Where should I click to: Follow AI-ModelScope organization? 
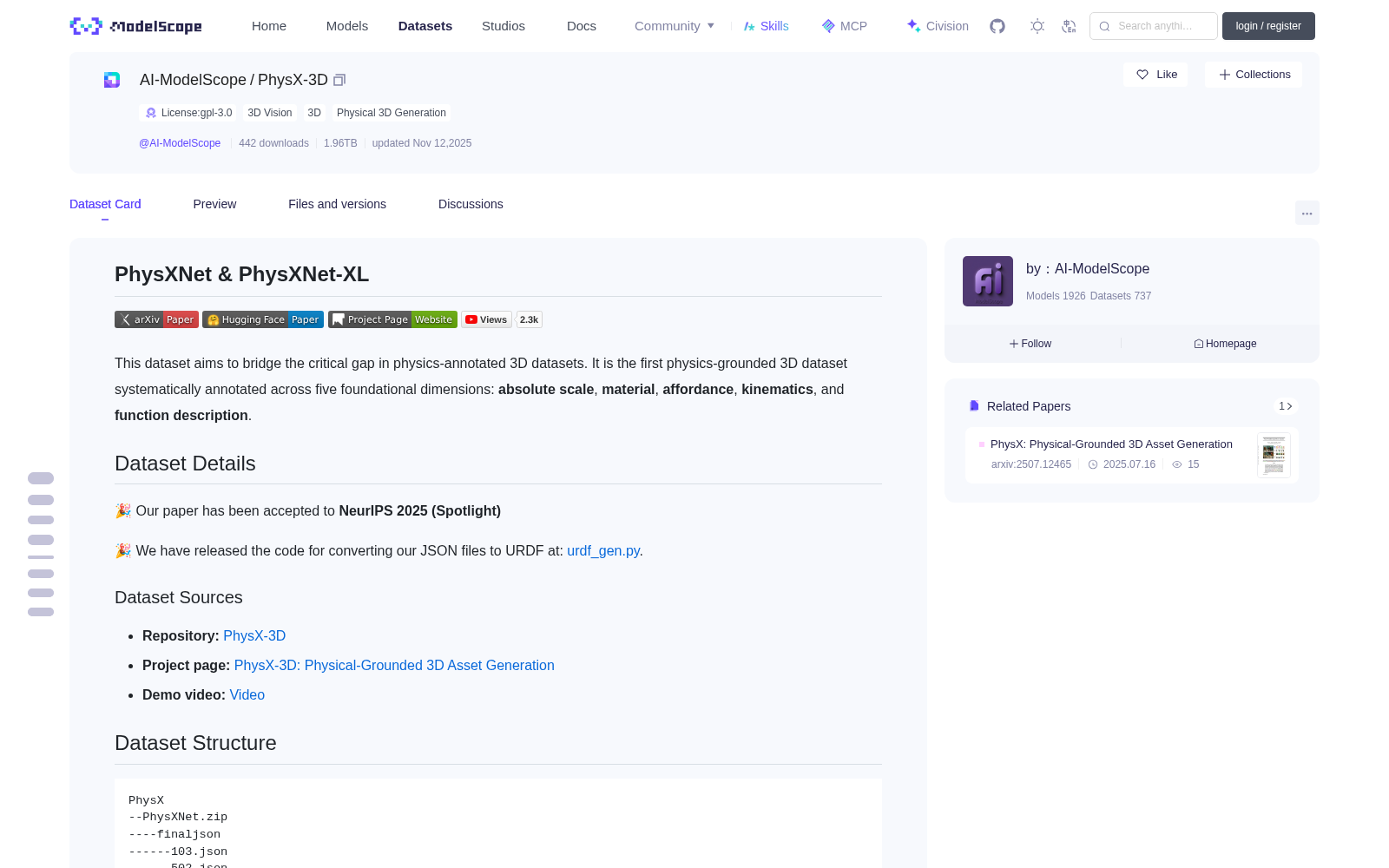(1030, 344)
